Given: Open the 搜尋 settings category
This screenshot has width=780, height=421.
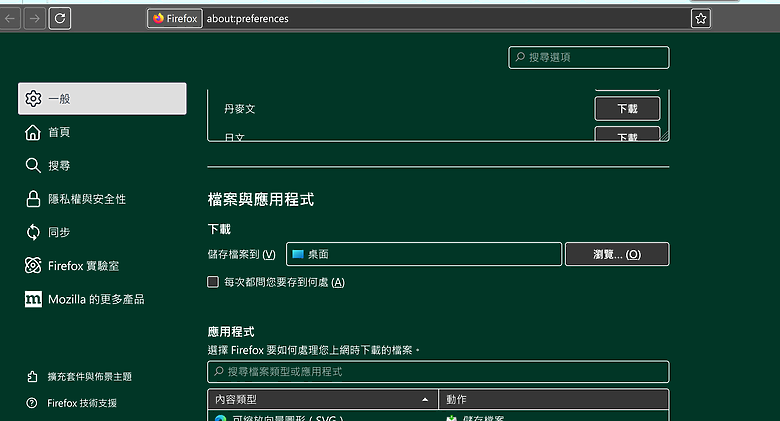Looking at the screenshot, I should click(102, 165).
